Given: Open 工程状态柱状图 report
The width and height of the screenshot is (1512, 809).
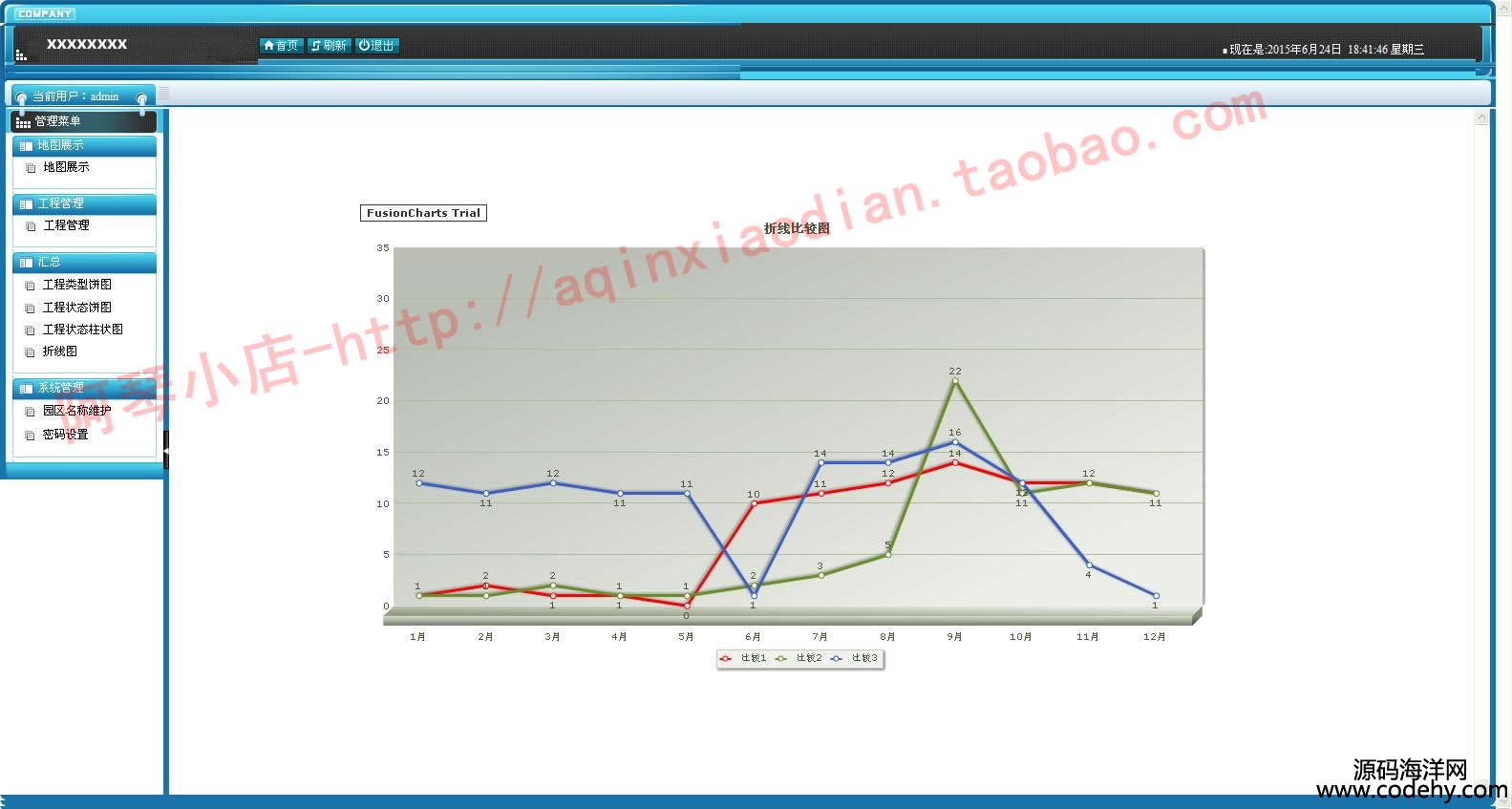Looking at the screenshot, I should click(82, 330).
